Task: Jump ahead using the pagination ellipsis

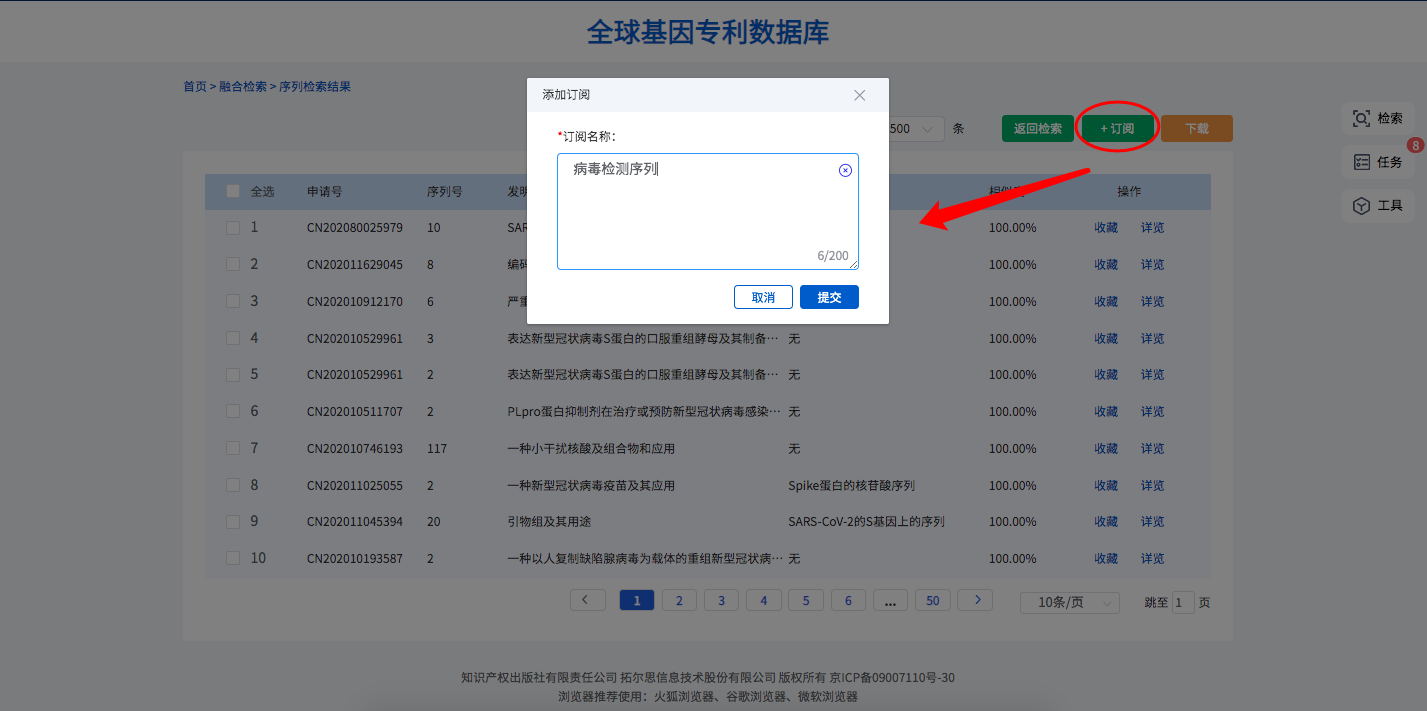Action: point(890,600)
